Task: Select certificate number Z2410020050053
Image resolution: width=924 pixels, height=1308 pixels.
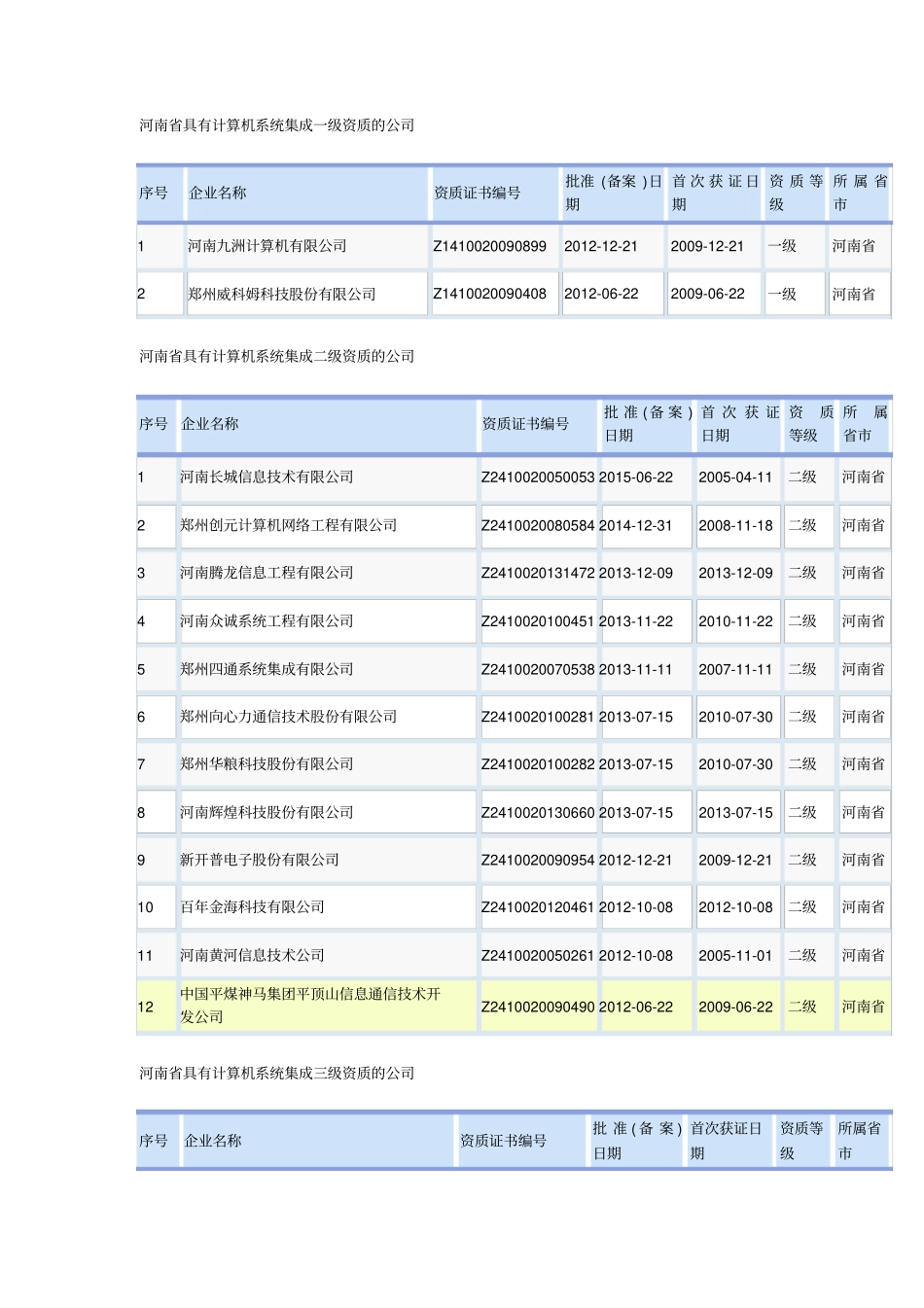Action: point(538,477)
